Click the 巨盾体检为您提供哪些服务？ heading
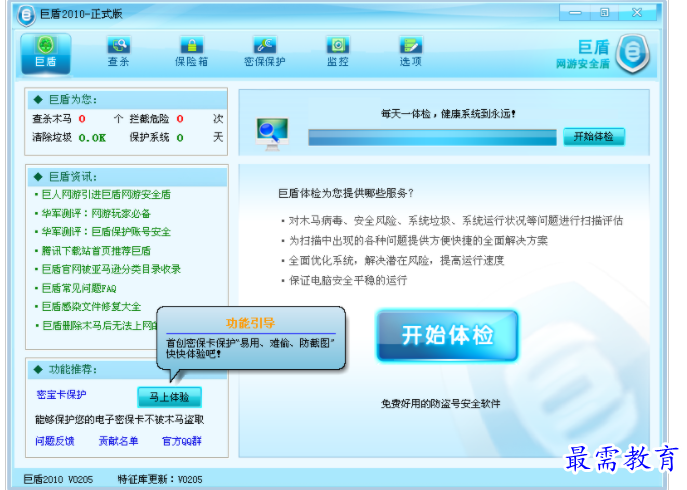The image size is (687, 490). pyautogui.click(x=346, y=193)
